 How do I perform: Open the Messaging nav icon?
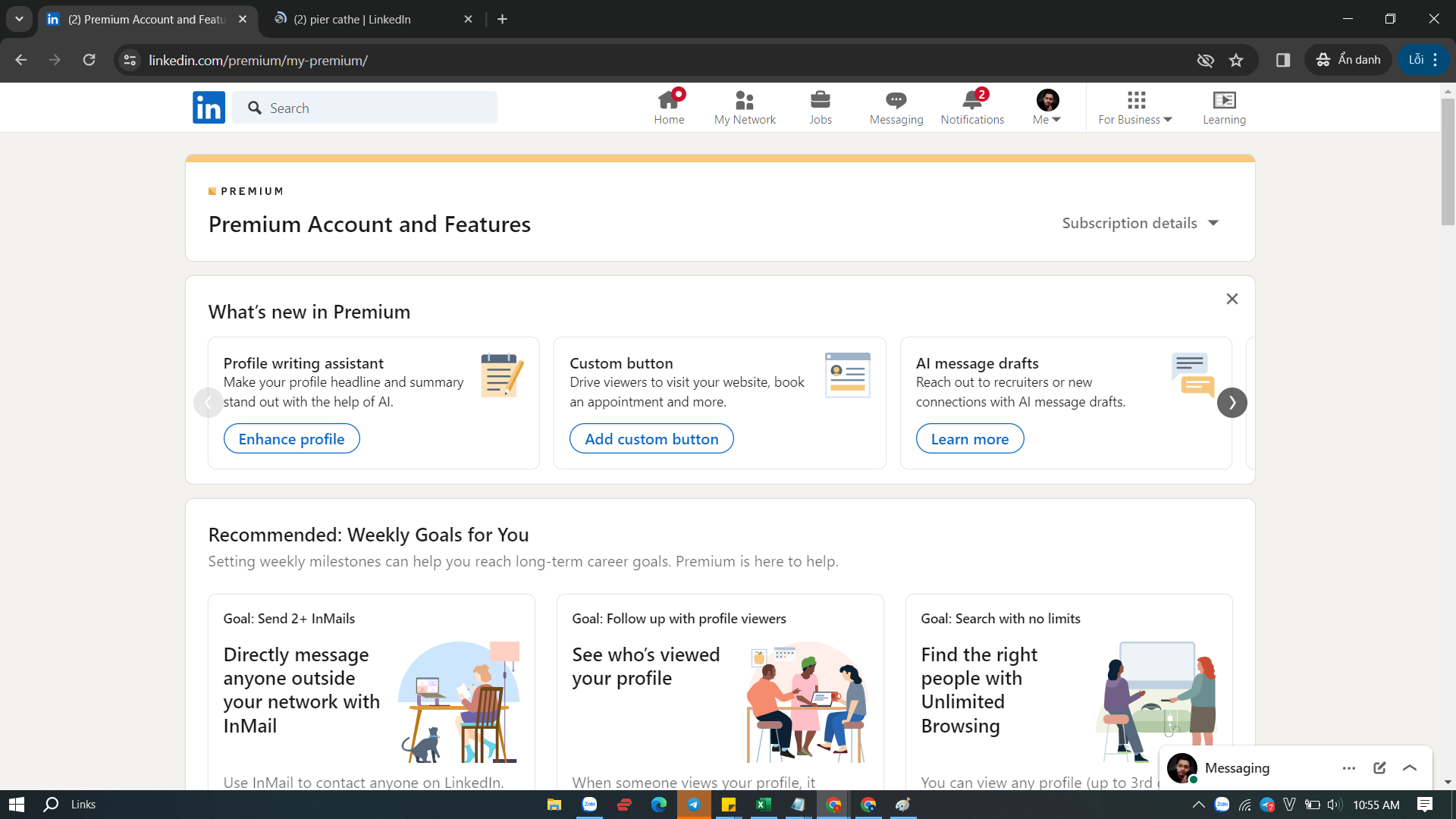pos(896,107)
